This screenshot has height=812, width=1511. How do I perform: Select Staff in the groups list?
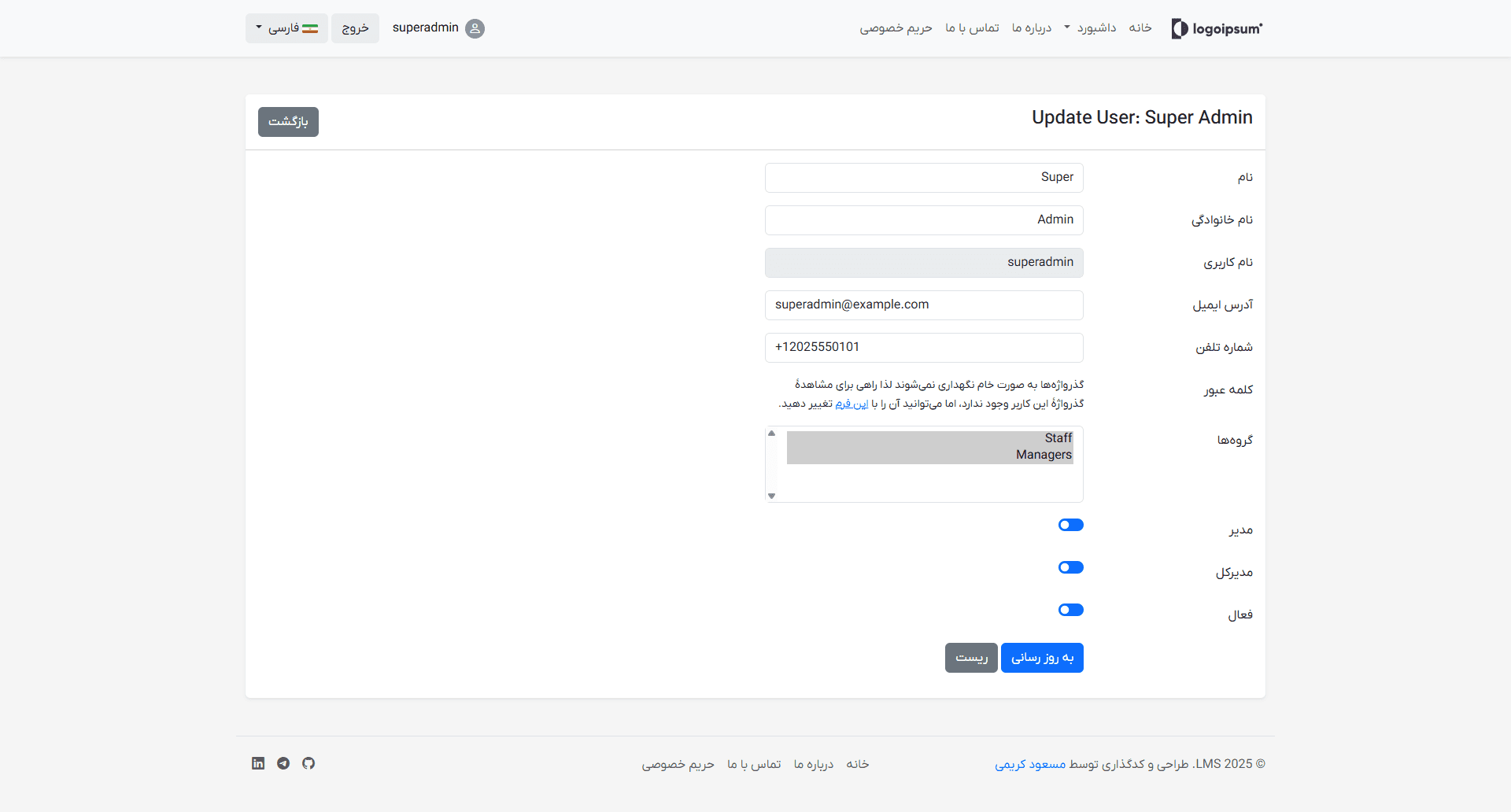point(930,438)
